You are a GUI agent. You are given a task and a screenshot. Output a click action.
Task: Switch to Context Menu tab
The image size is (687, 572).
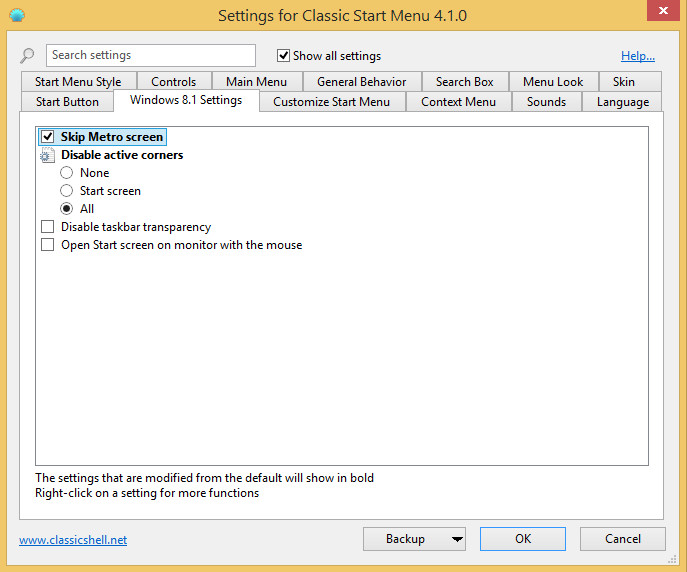coord(458,102)
